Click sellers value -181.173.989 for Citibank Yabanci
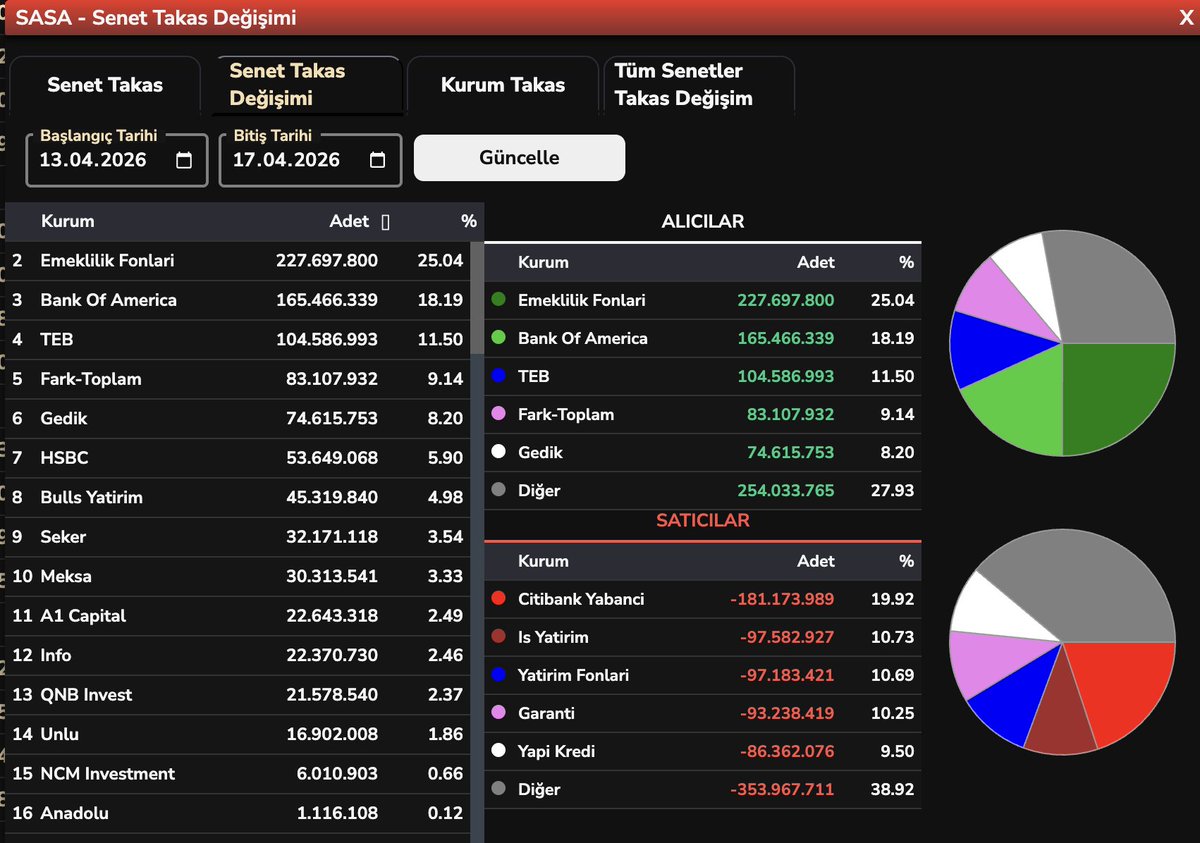The image size is (1200, 843). pos(782,600)
